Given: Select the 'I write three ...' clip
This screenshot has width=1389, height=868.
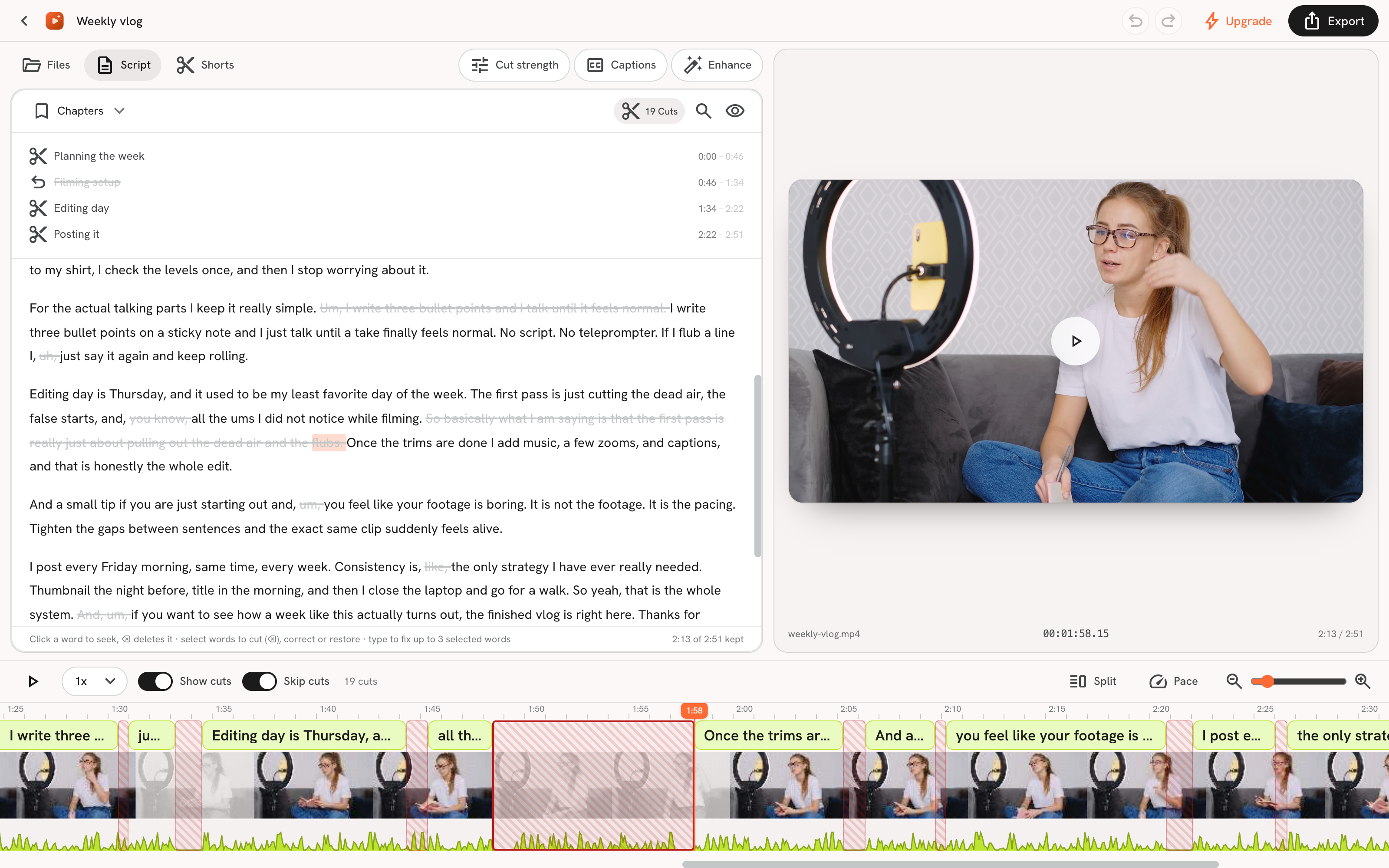Looking at the screenshot, I should 59,735.
